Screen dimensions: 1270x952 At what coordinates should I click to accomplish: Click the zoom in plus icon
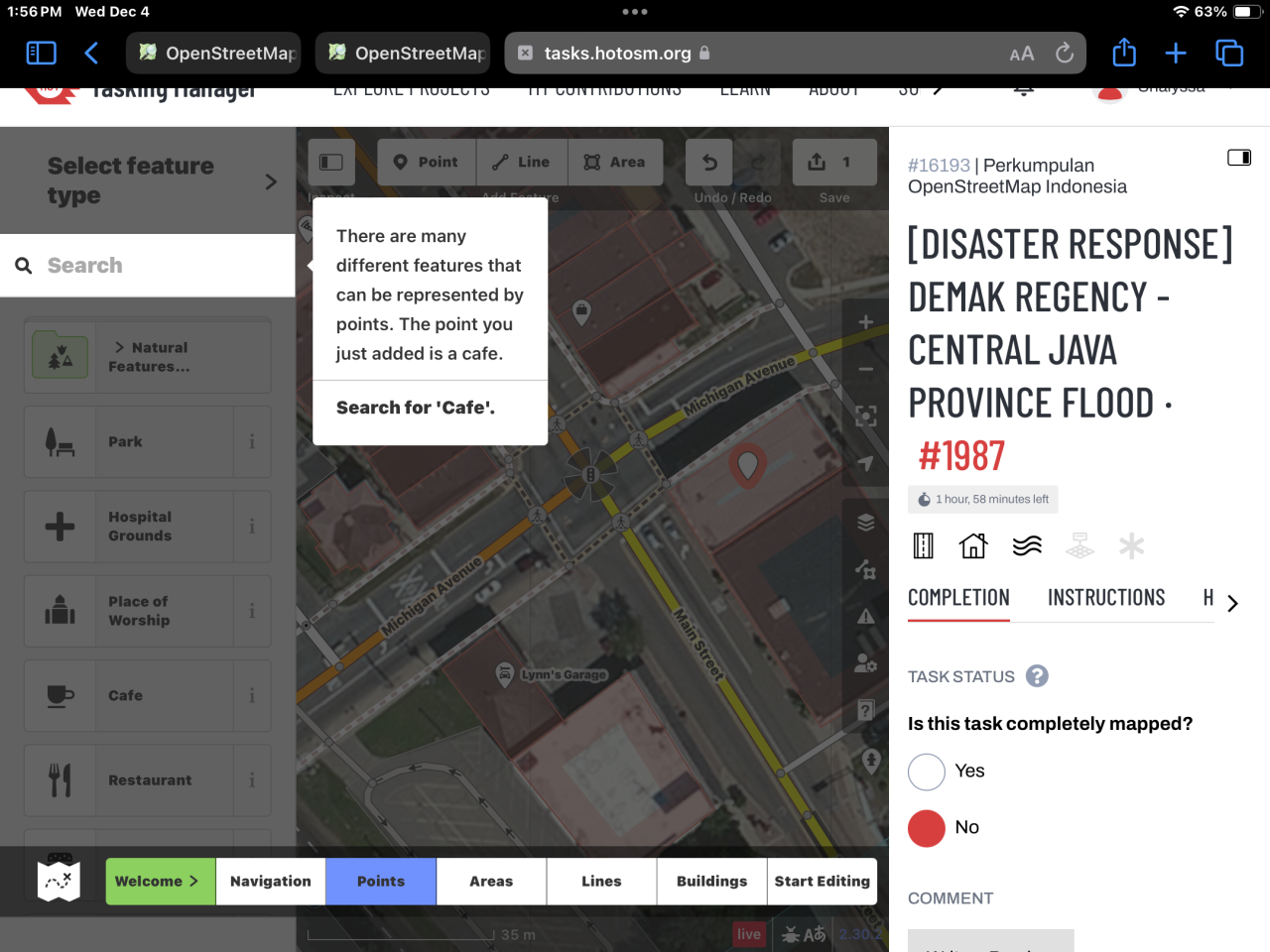tap(865, 322)
